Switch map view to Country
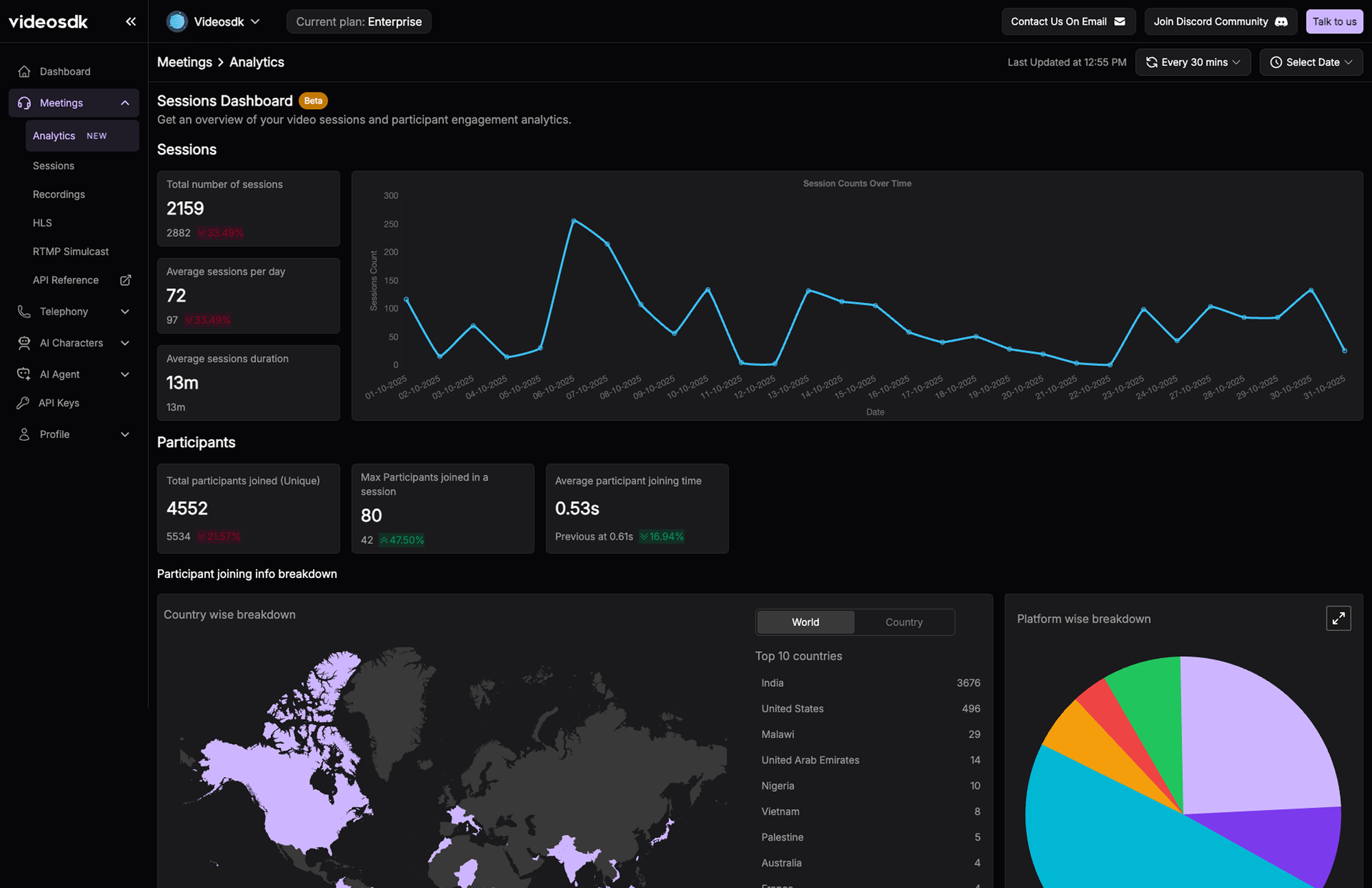Screen dimensions: 1372x888 coord(903,622)
